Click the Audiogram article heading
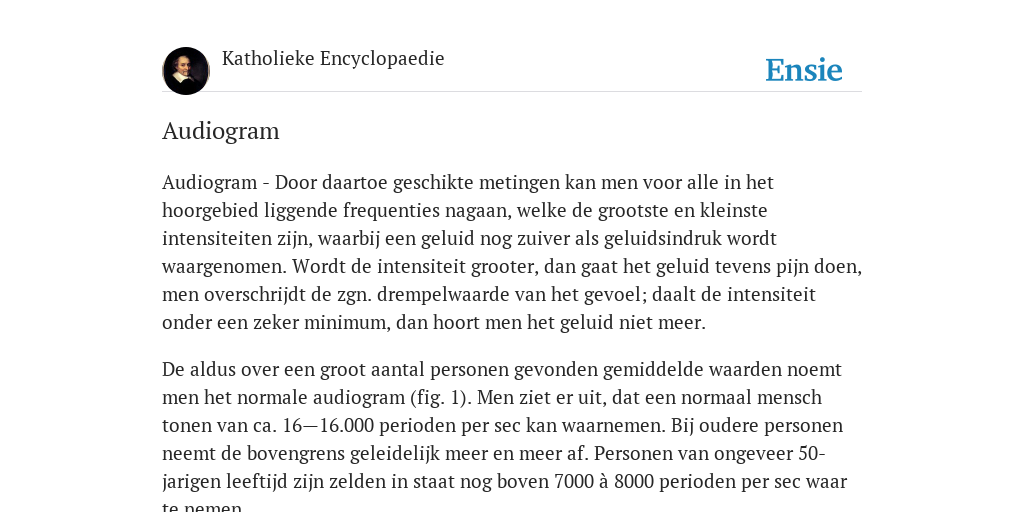The height and width of the screenshot is (512, 1024). tap(221, 131)
